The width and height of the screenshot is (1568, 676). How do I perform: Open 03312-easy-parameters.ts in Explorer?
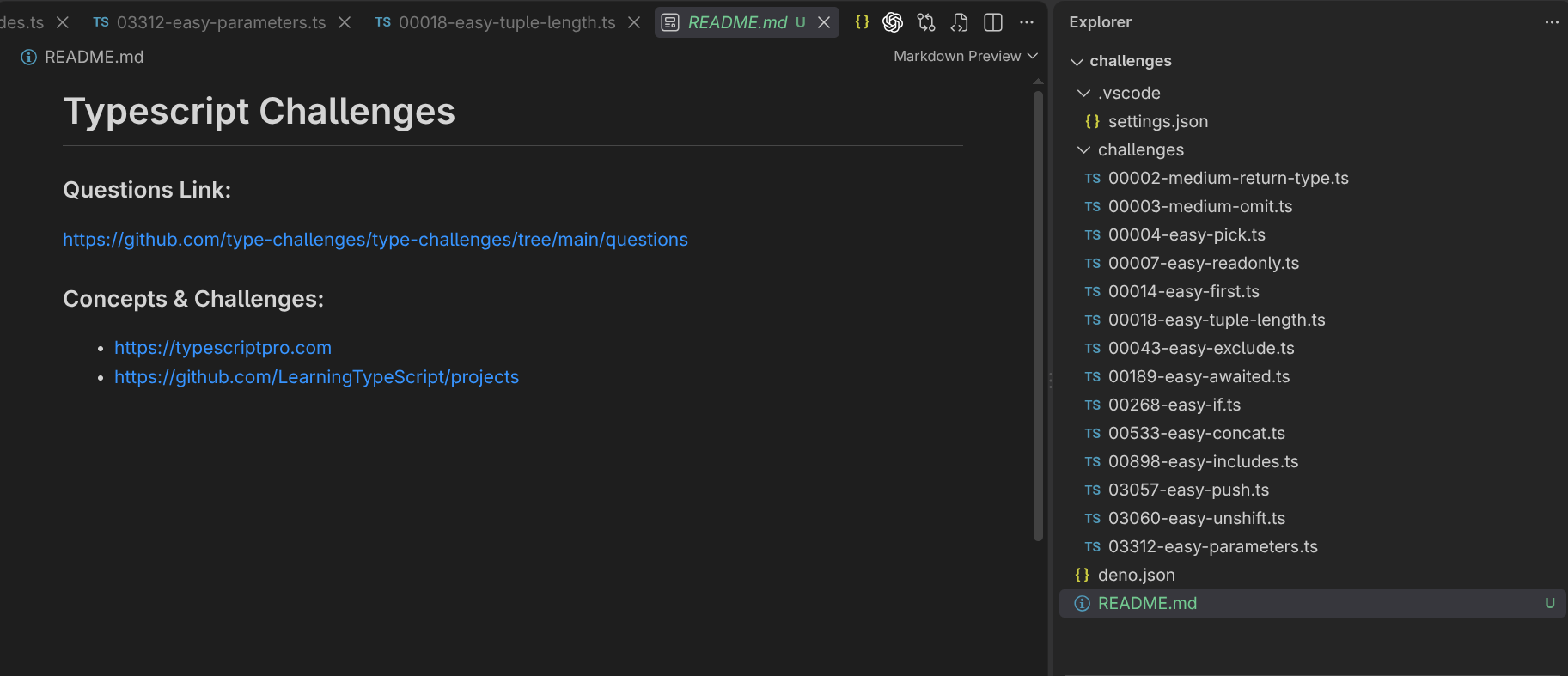[x=1212, y=546]
